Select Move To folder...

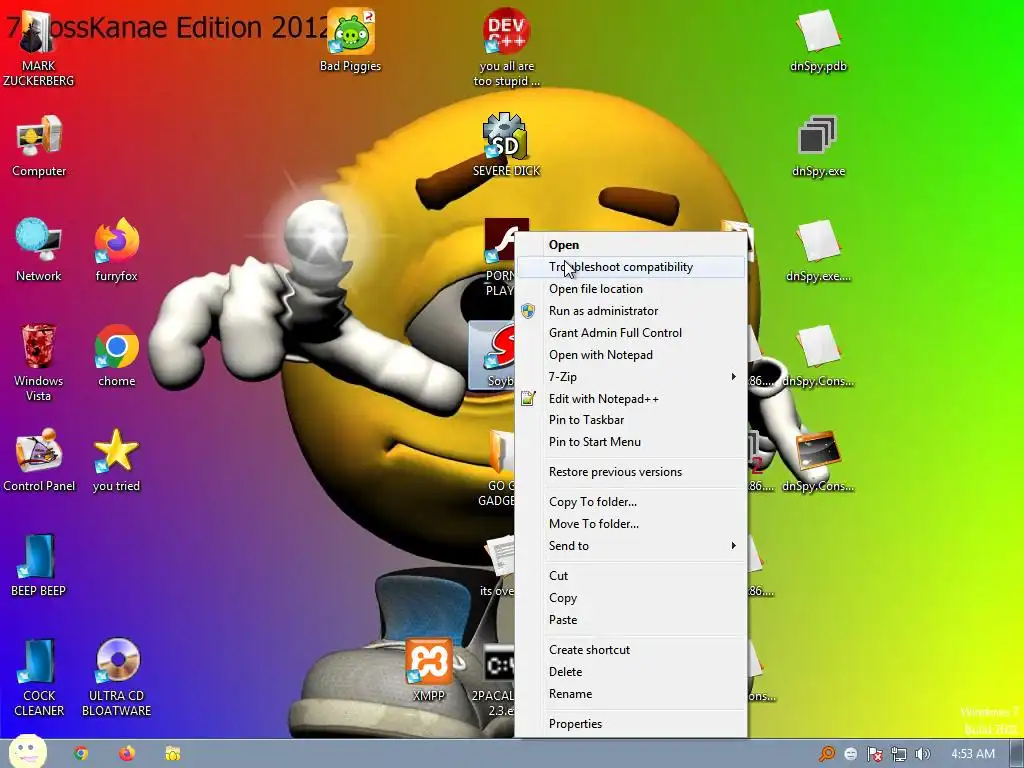[x=631, y=524]
